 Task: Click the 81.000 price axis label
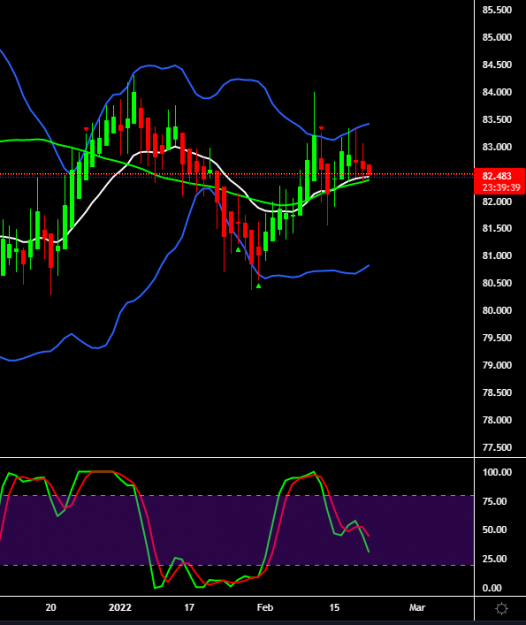[x=497, y=256]
